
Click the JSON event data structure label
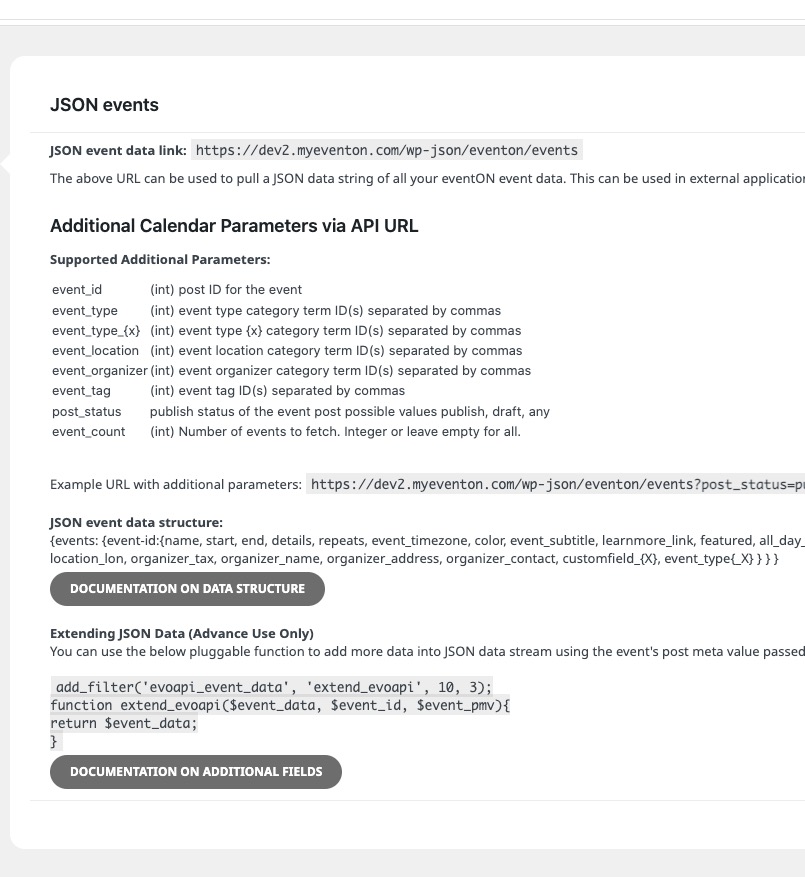(136, 522)
